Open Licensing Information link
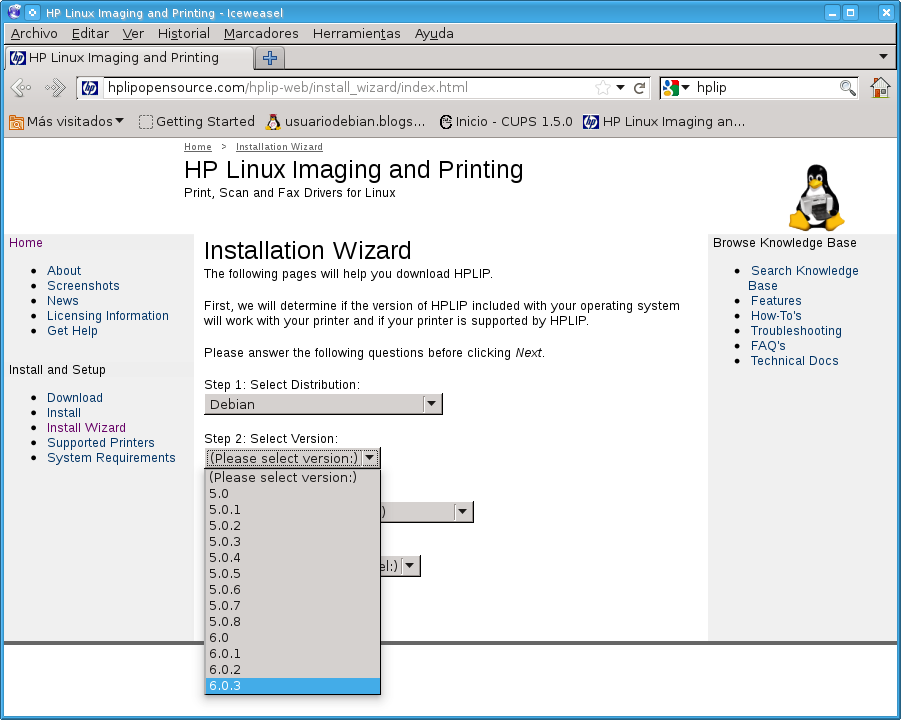Image resolution: width=901 pixels, height=720 pixels. click(x=108, y=315)
